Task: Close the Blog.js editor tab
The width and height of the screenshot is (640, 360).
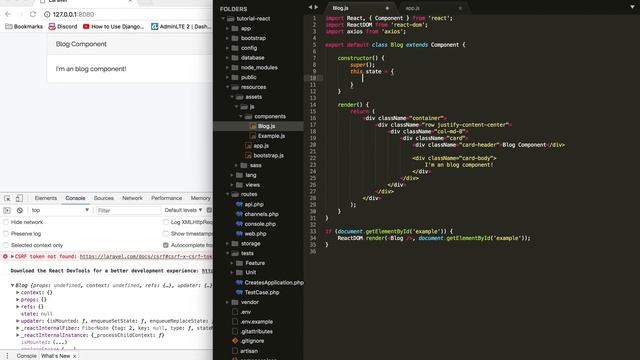Action: (x=387, y=8)
